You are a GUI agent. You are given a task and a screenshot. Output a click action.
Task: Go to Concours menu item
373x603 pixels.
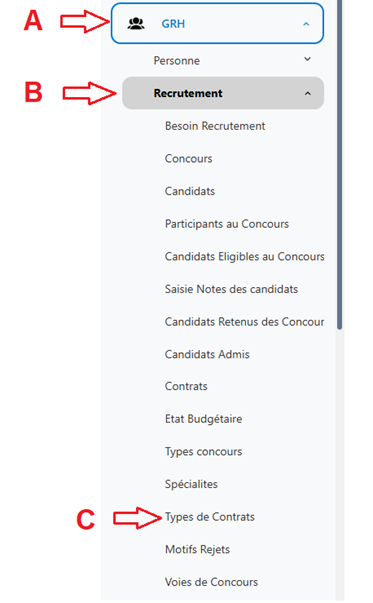click(188, 159)
